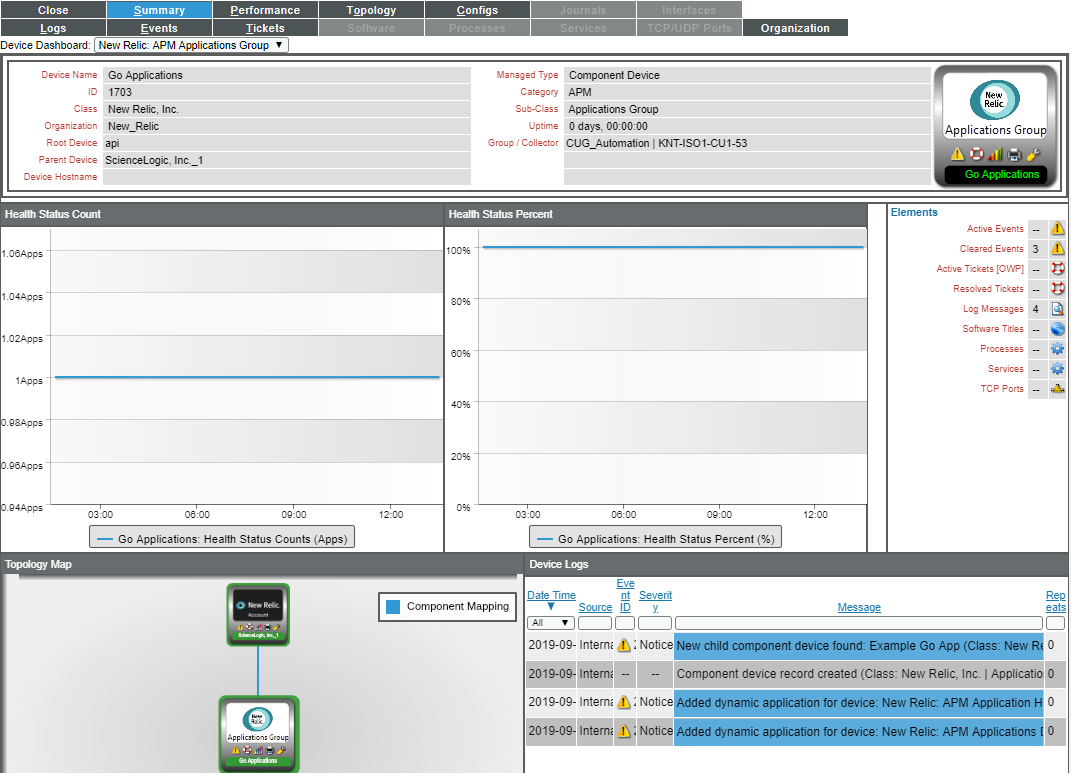Click the New Relic logo on device badge
Viewport: 1071px width, 774px height.
pyautogui.click(x=994, y=100)
